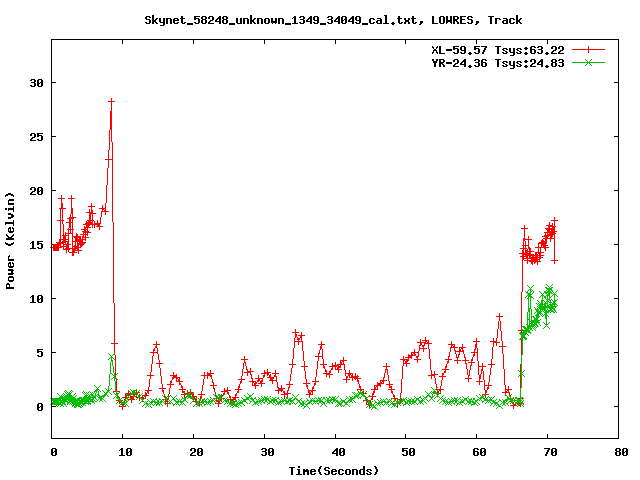Click y-axis tick label 30
This screenshot has width=640, height=480.
coord(36,83)
